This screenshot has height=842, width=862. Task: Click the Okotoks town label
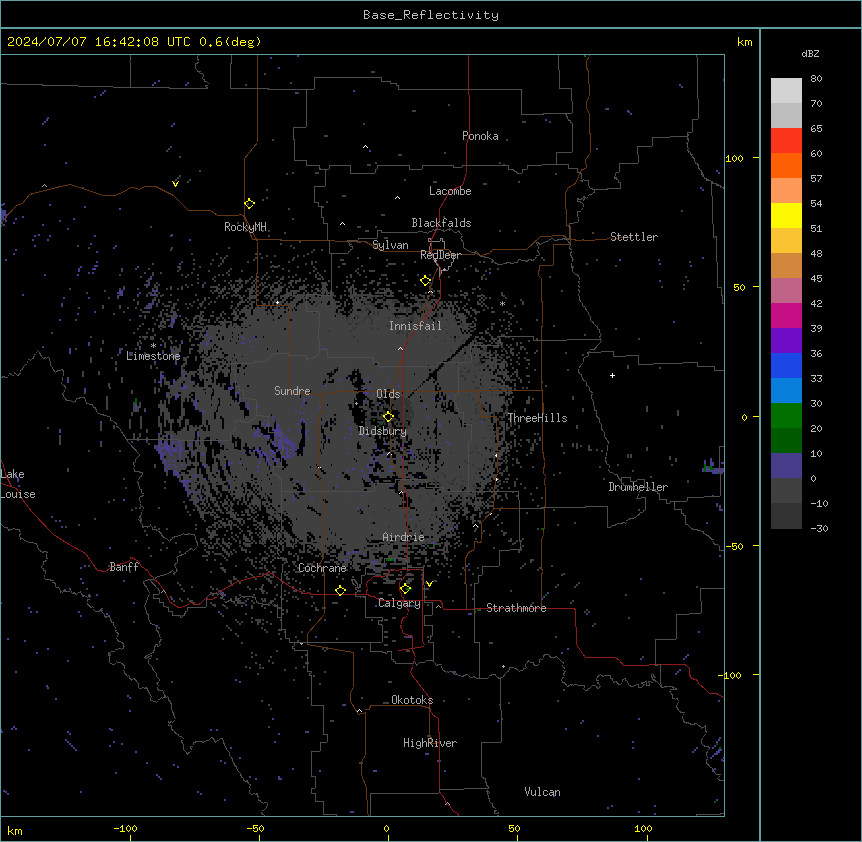(412, 700)
